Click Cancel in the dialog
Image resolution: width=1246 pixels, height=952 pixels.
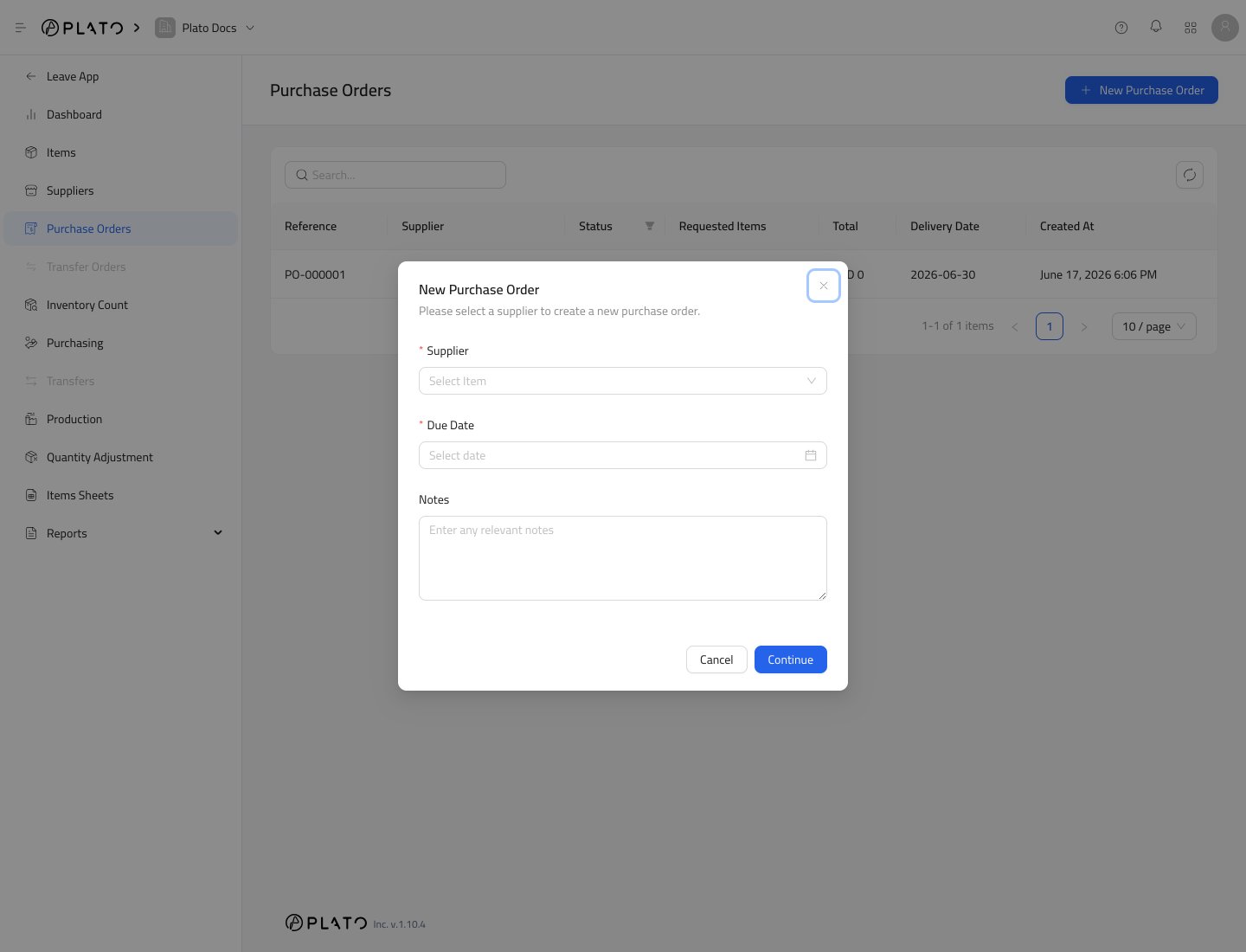pyautogui.click(x=716, y=659)
